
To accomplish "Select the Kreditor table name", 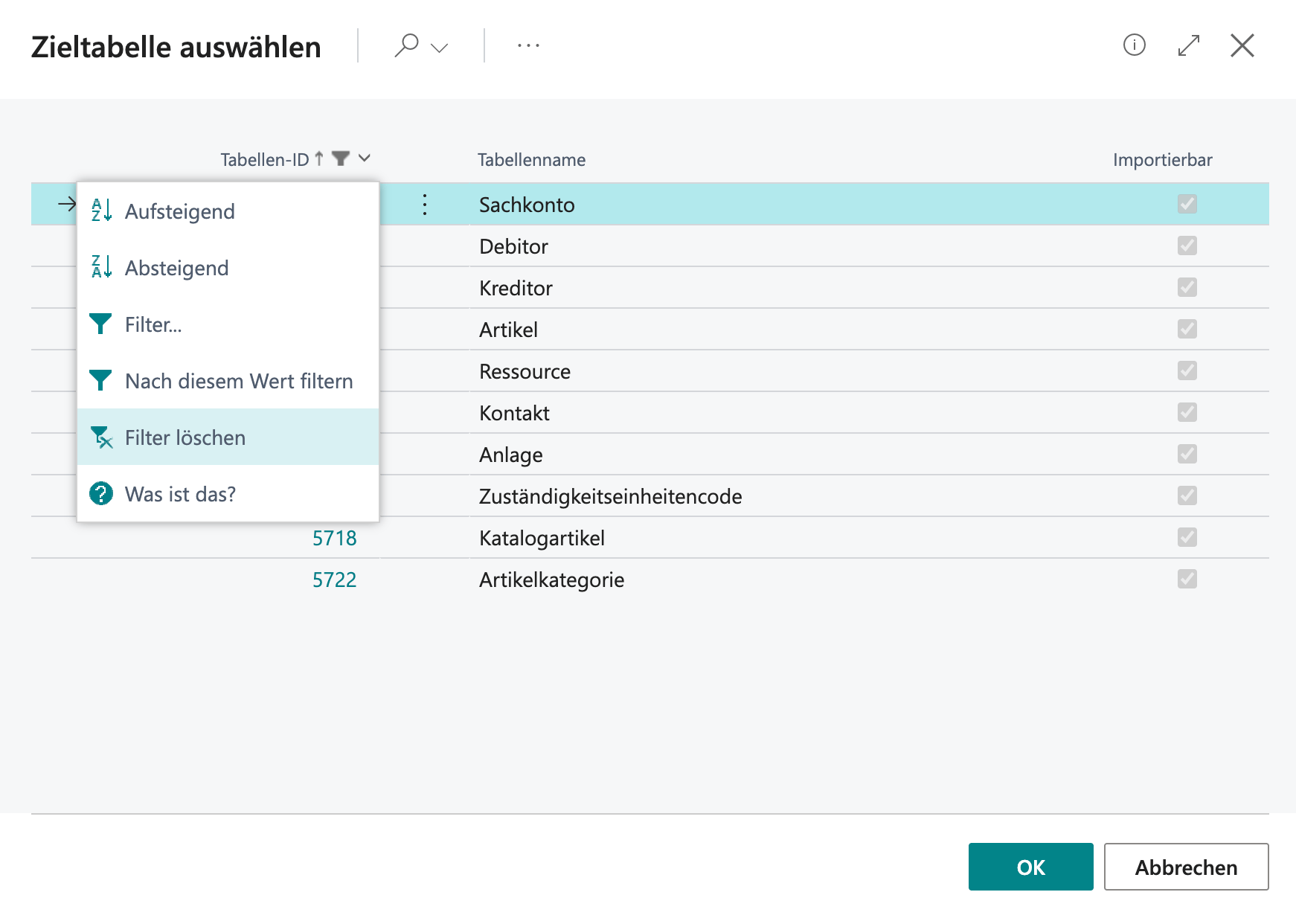I will [516, 288].
